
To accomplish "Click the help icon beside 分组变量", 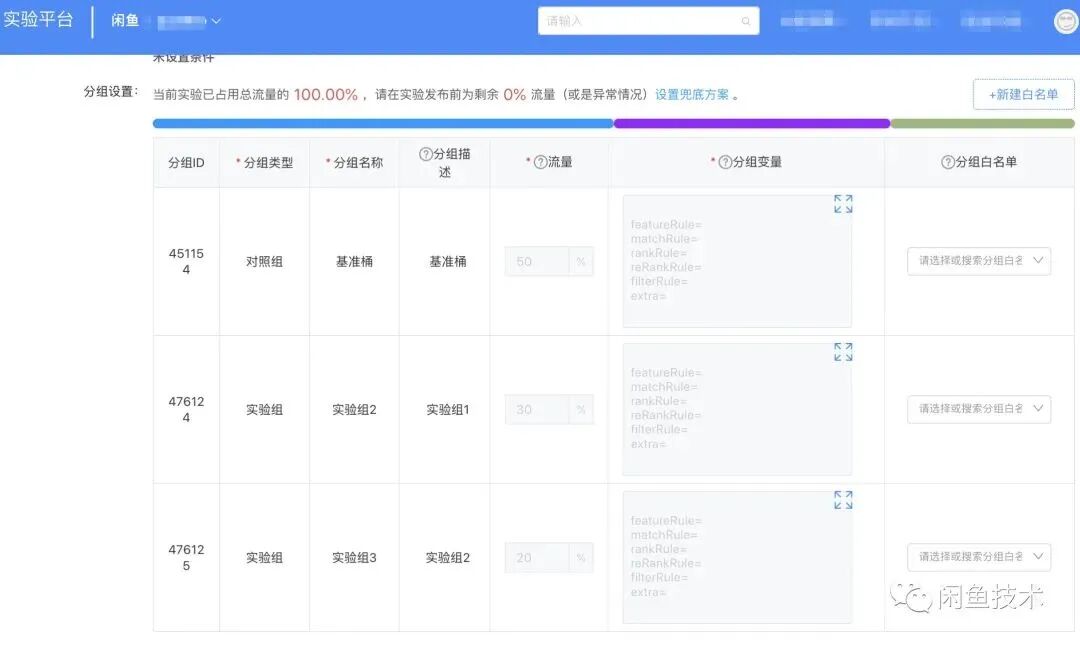I will click(725, 162).
